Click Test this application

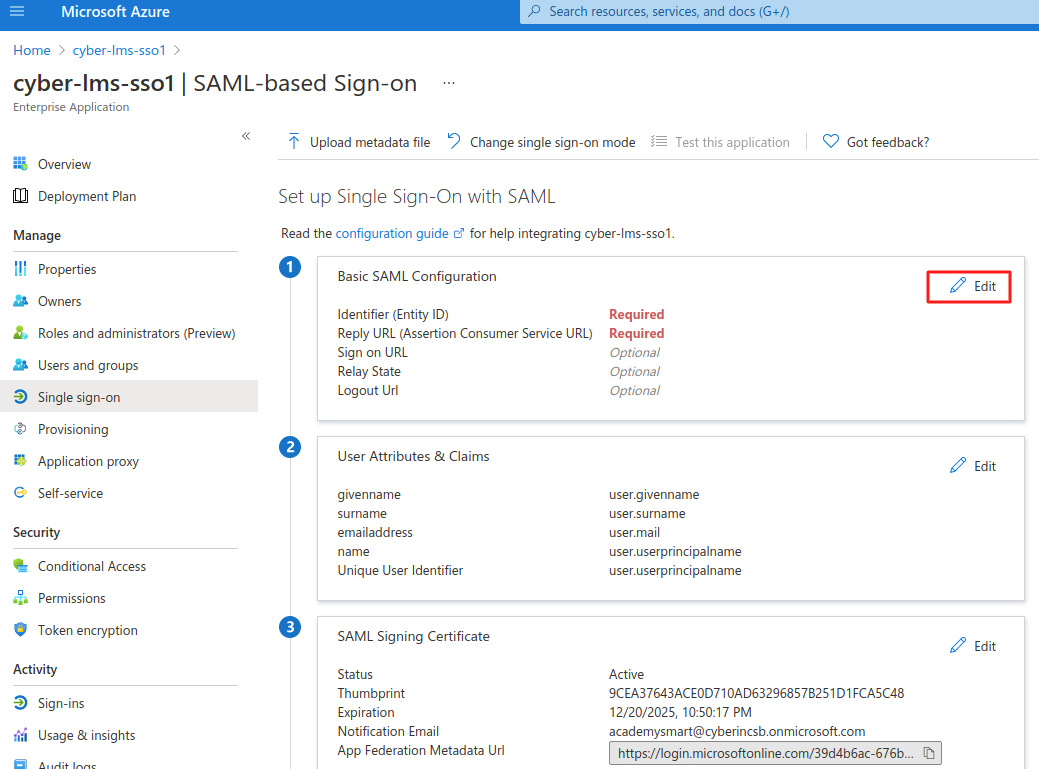click(x=720, y=142)
